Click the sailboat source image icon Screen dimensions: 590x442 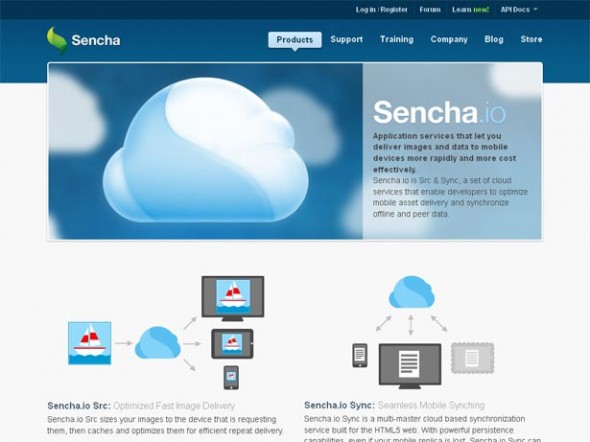pos(90,343)
